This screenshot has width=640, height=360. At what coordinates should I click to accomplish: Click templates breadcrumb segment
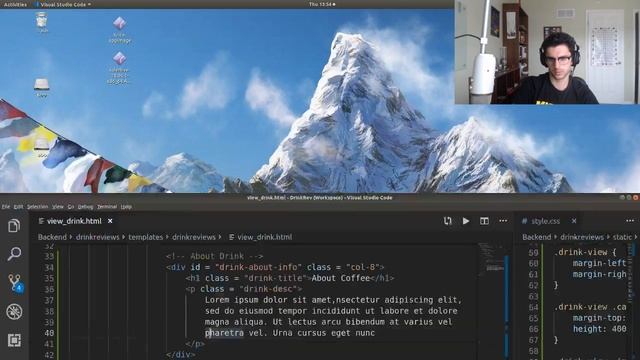click(146, 237)
